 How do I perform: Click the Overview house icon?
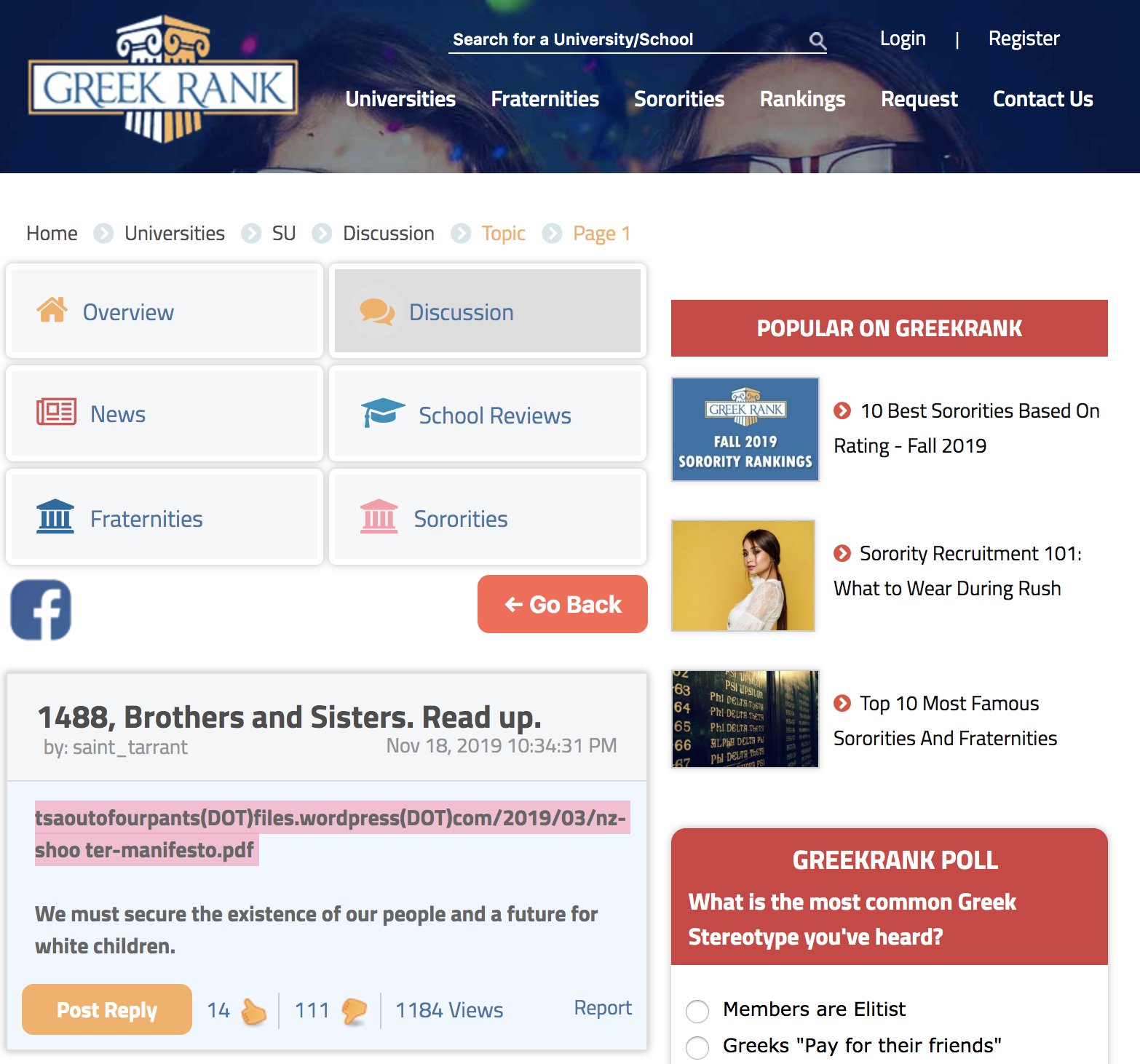point(52,310)
